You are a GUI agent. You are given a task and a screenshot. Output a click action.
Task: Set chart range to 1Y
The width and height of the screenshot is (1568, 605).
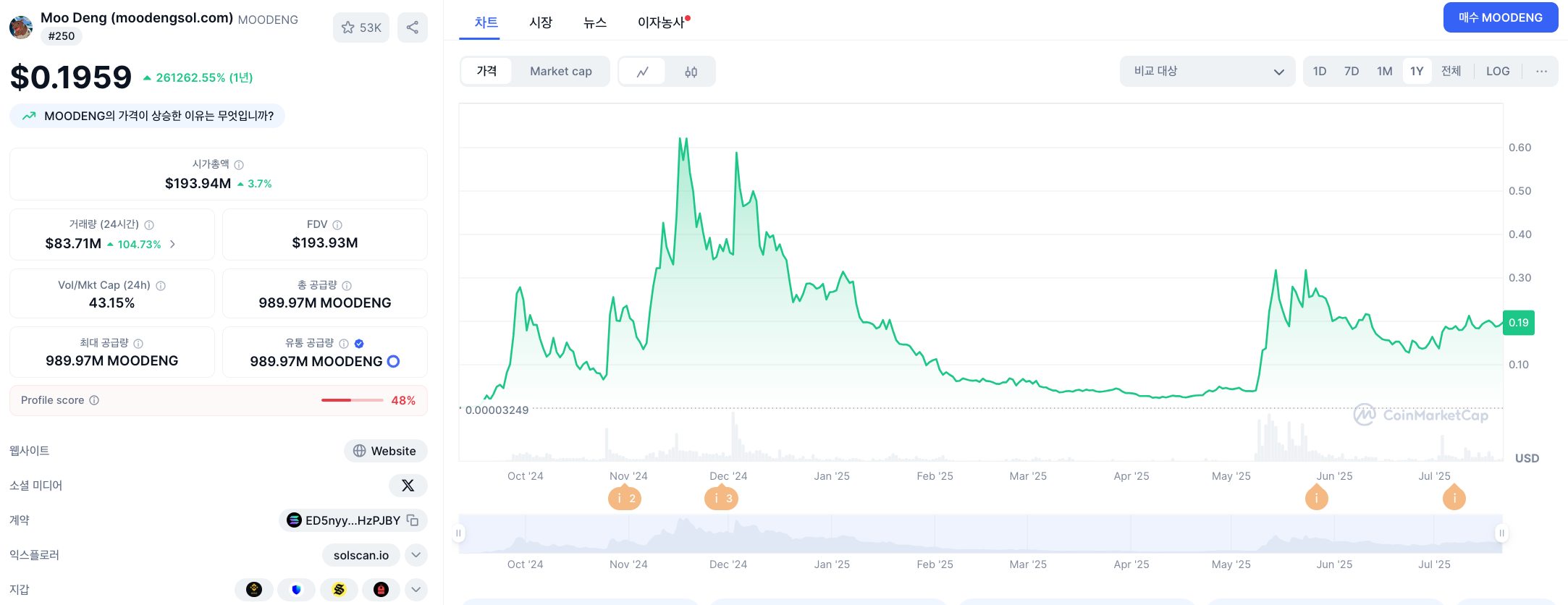(1417, 71)
